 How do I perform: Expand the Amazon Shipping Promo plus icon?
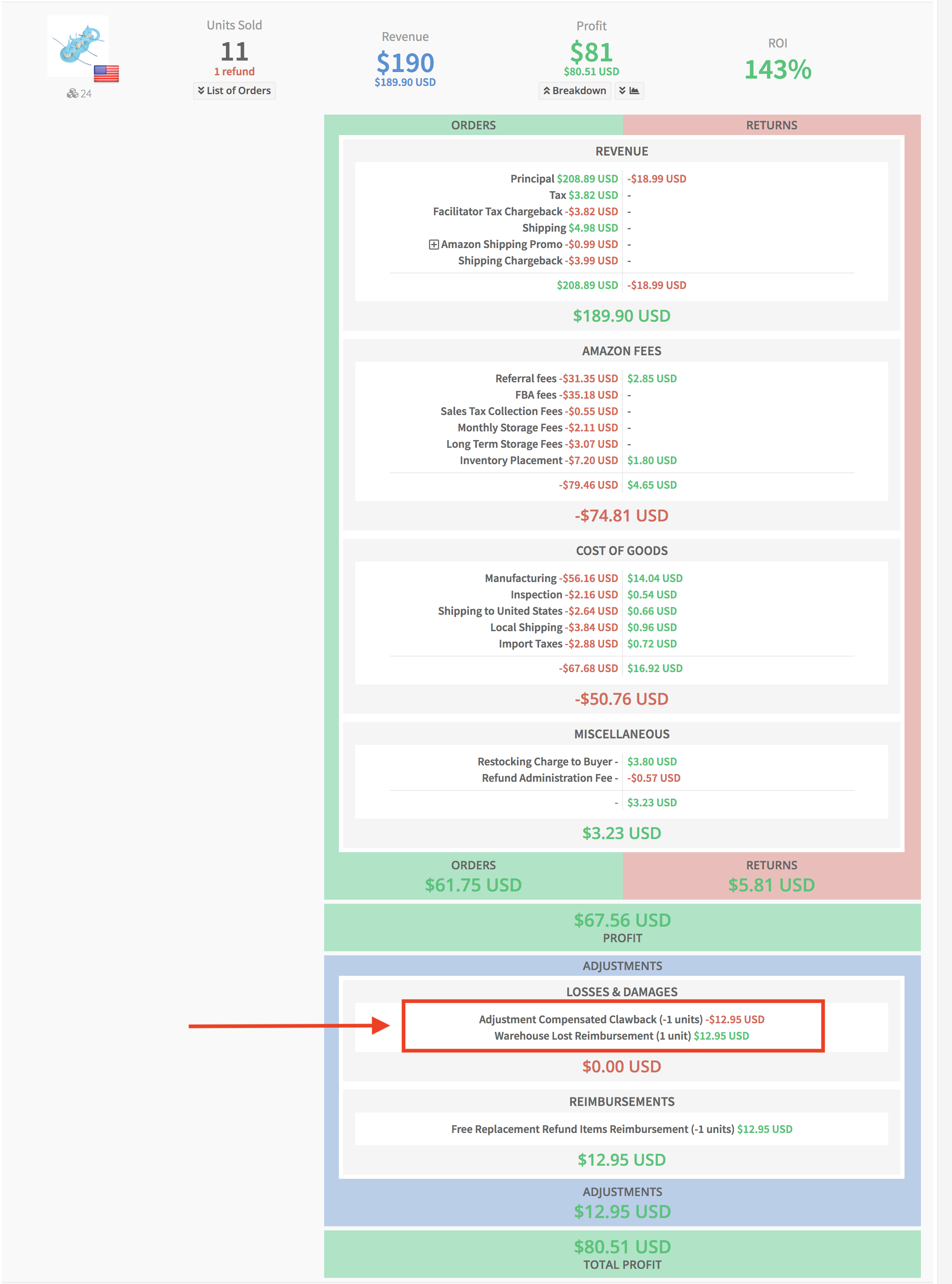433,244
